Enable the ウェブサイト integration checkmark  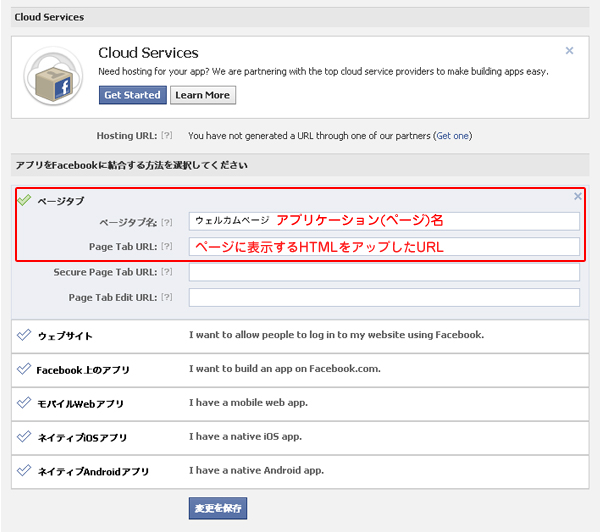[x=24, y=336]
